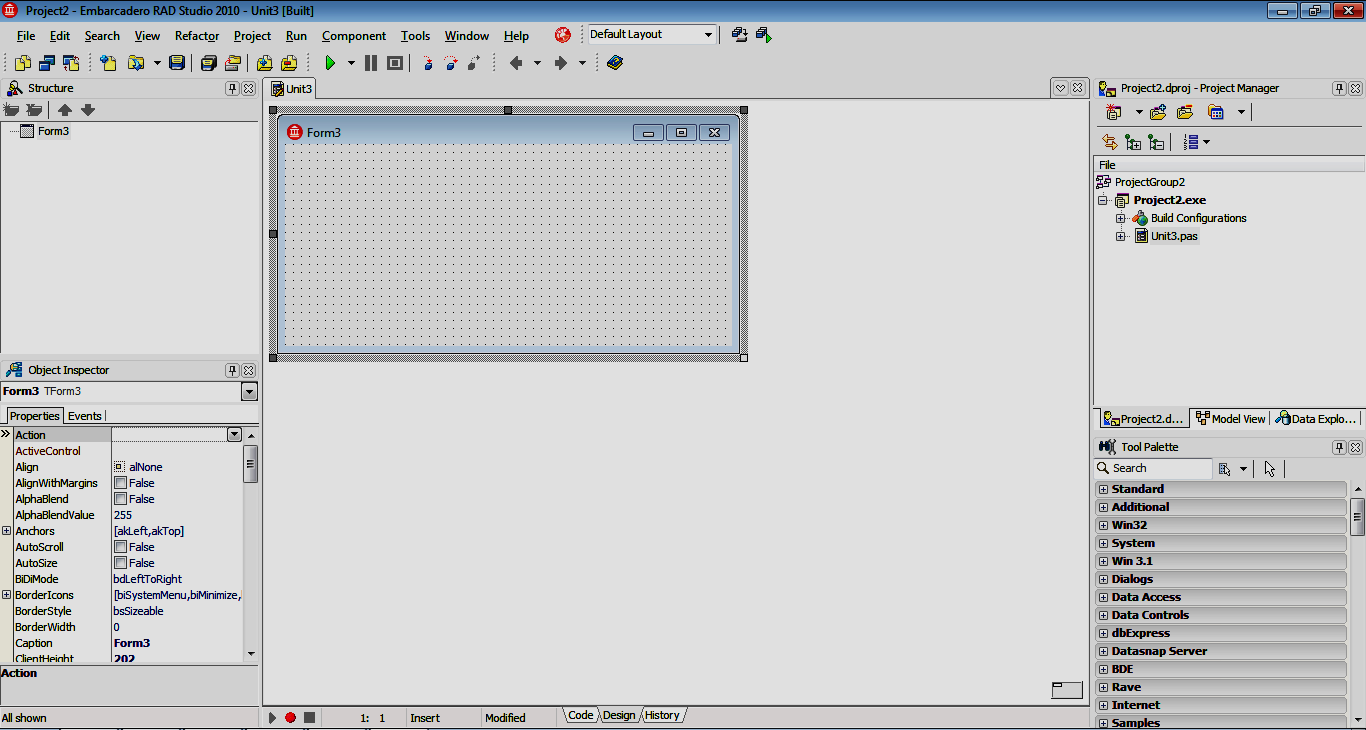
Task: Open the Default Layout dropdown
Action: (709, 35)
